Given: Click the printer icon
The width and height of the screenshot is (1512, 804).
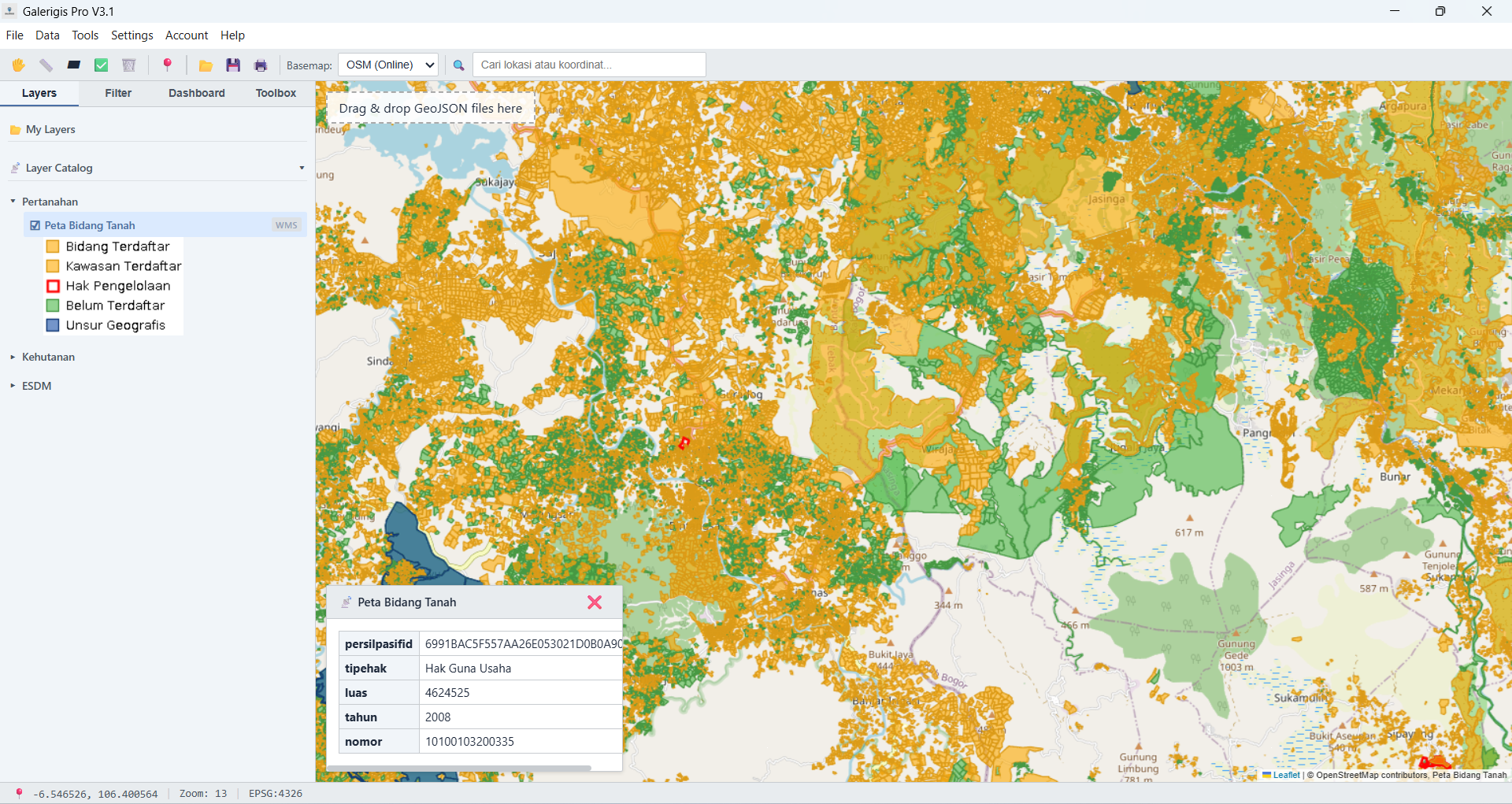Looking at the screenshot, I should point(261,65).
